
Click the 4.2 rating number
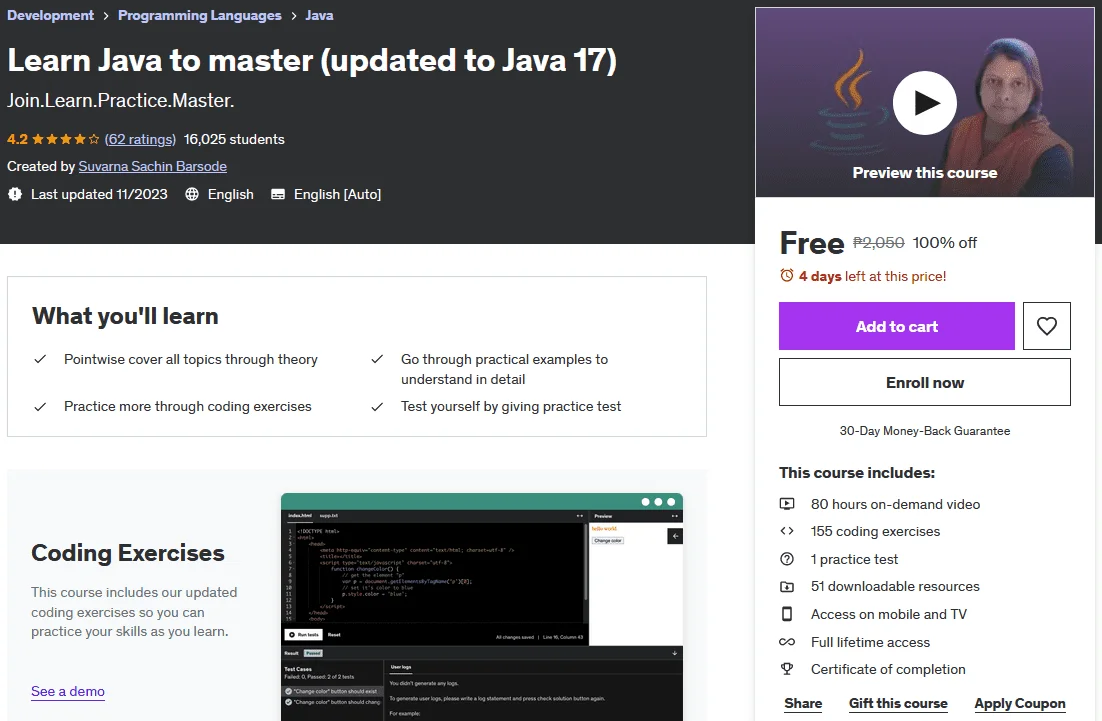point(18,139)
